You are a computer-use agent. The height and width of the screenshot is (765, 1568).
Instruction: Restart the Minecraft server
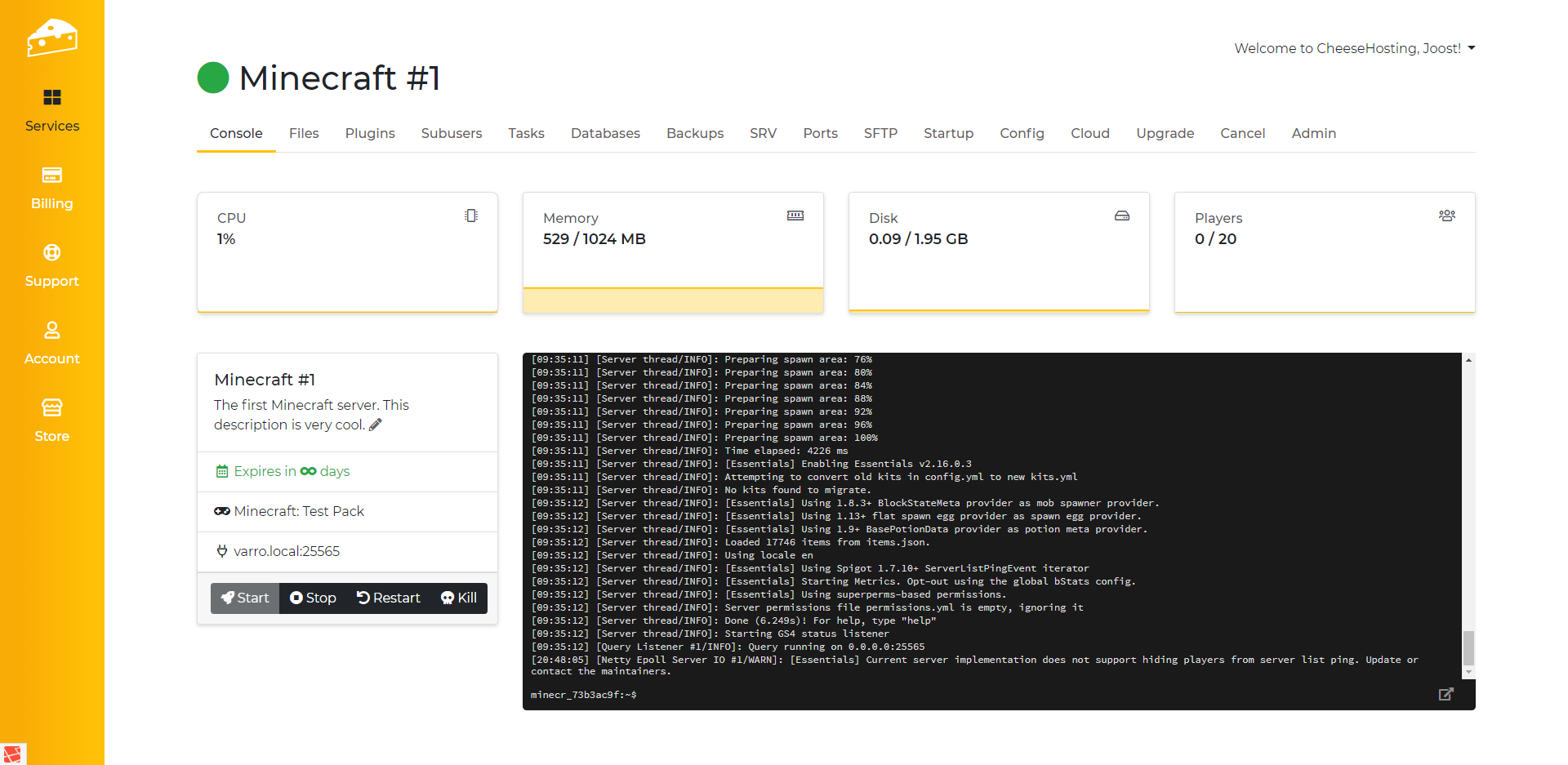click(389, 598)
